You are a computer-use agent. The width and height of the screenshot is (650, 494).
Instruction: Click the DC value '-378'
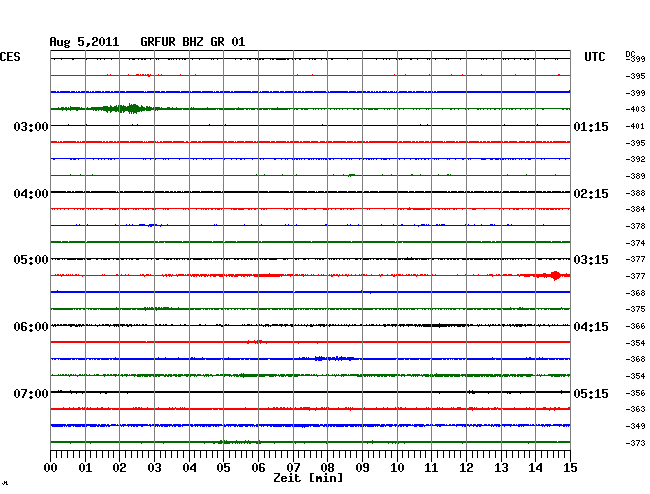click(x=635, y=226)
